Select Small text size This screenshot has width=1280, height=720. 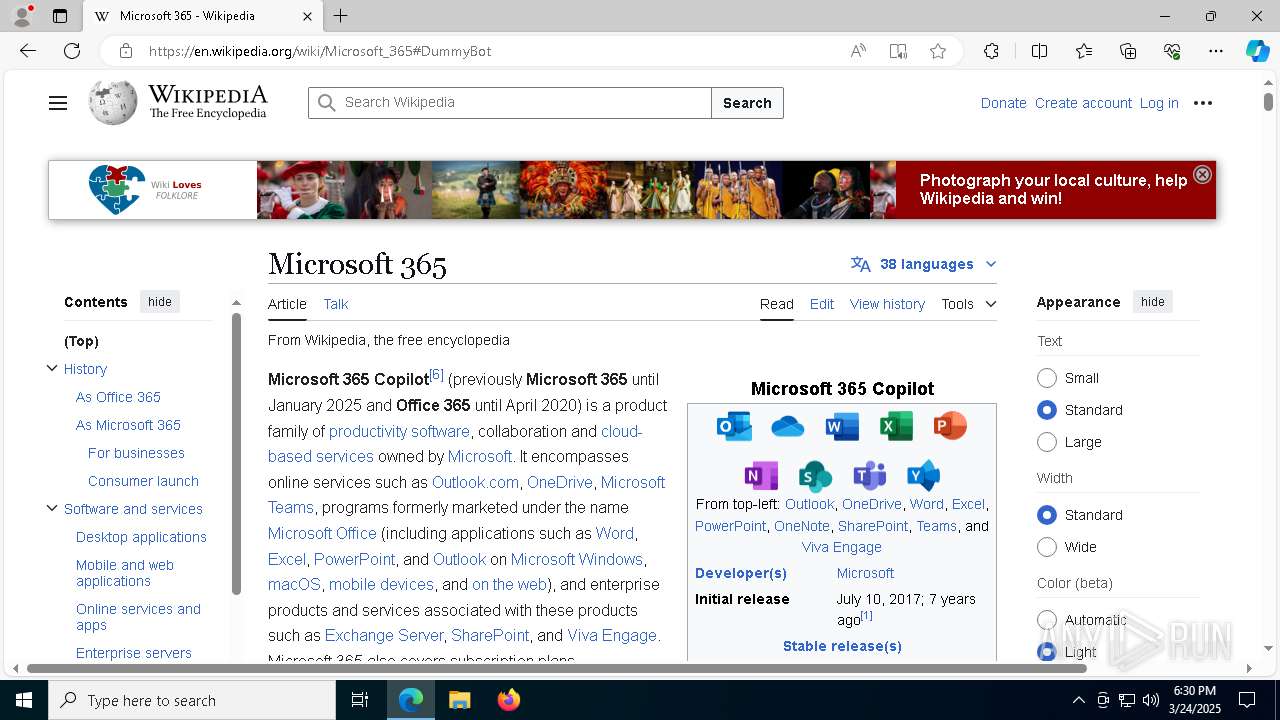coord(1047,378)
